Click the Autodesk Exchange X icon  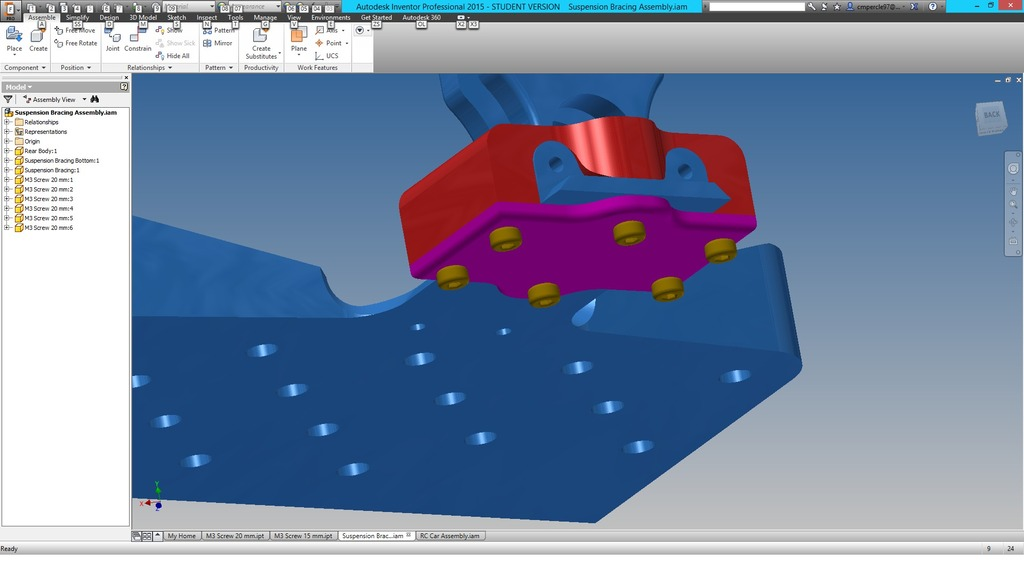tap(914, 7)
